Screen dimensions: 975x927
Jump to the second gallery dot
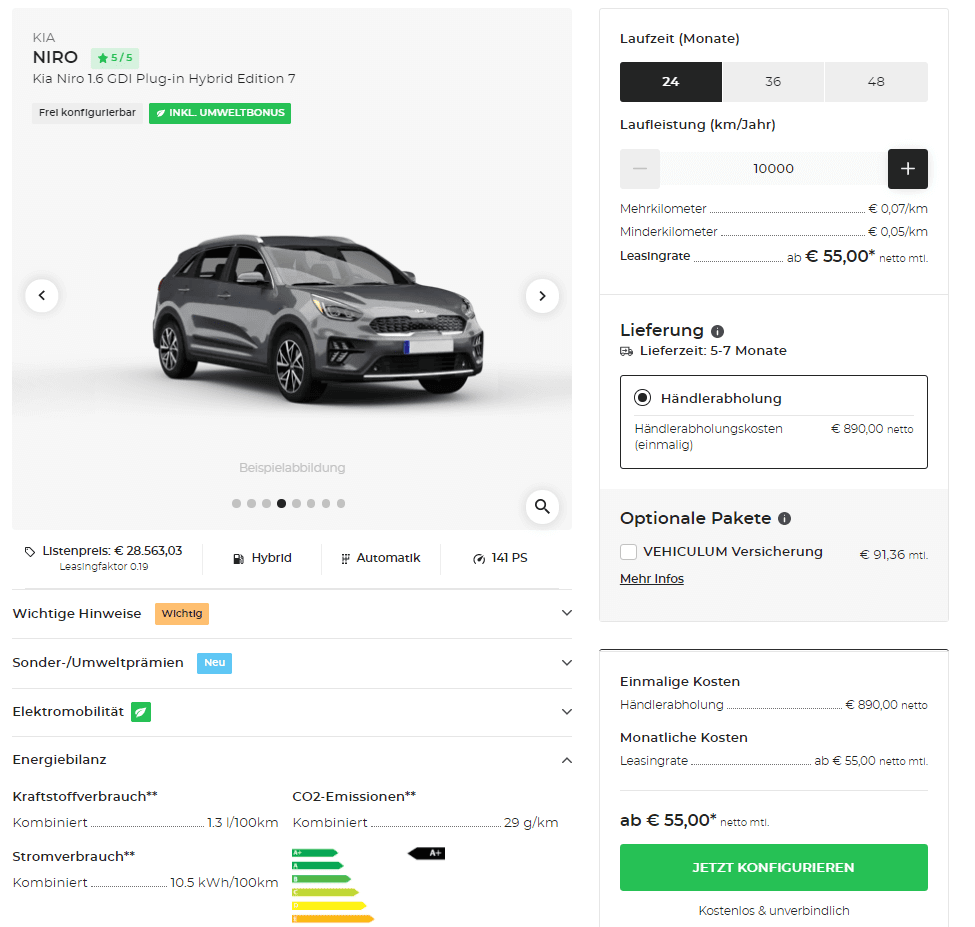(251, 504)
